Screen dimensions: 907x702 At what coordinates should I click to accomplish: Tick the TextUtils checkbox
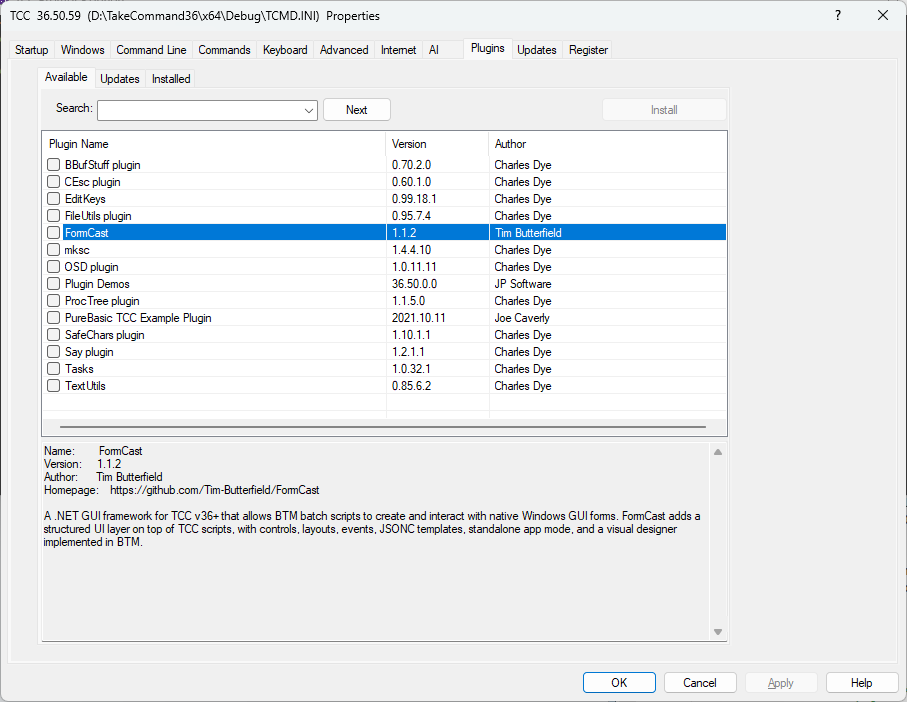pos(53,386)
